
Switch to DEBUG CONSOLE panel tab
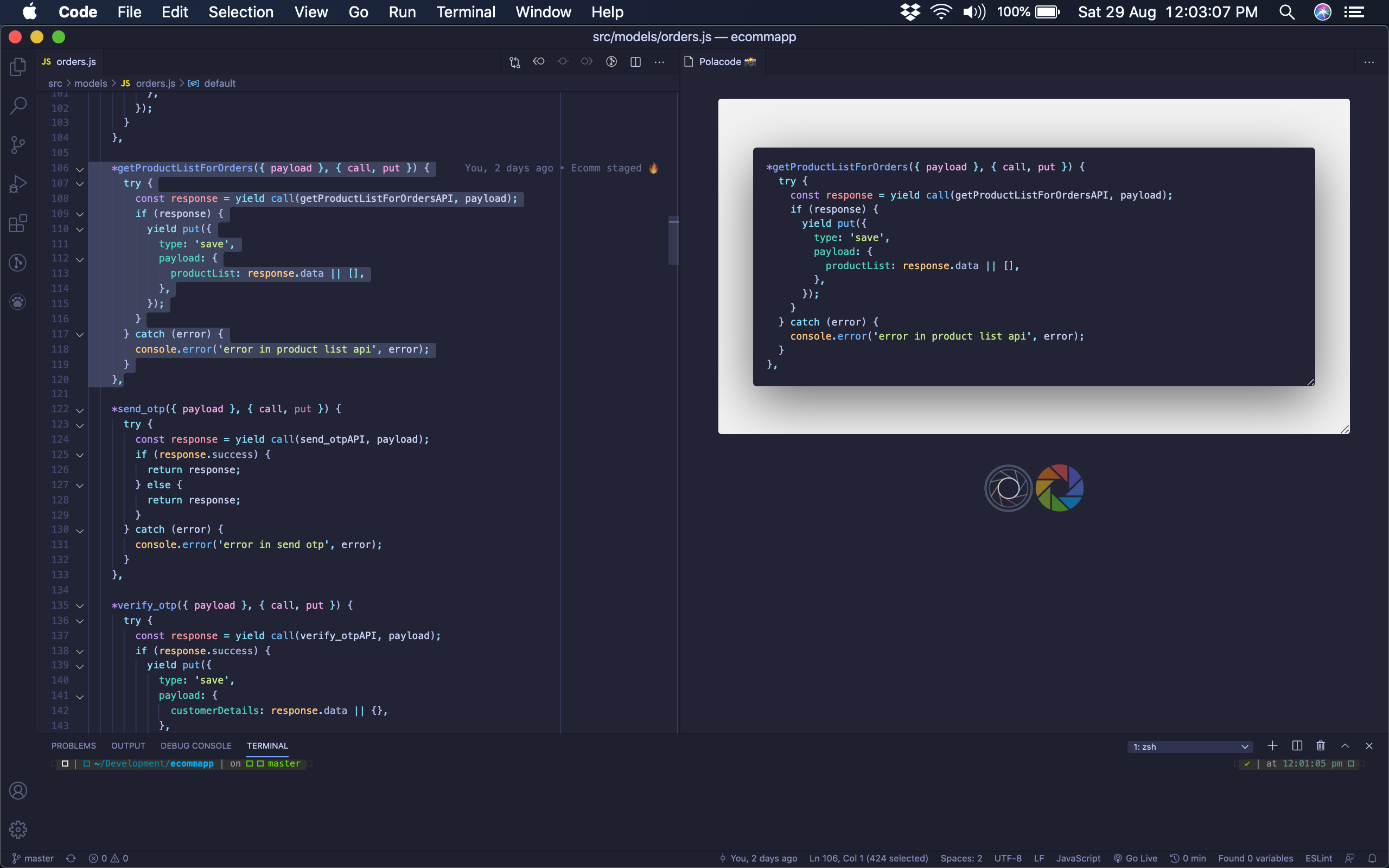coord(196,746)
